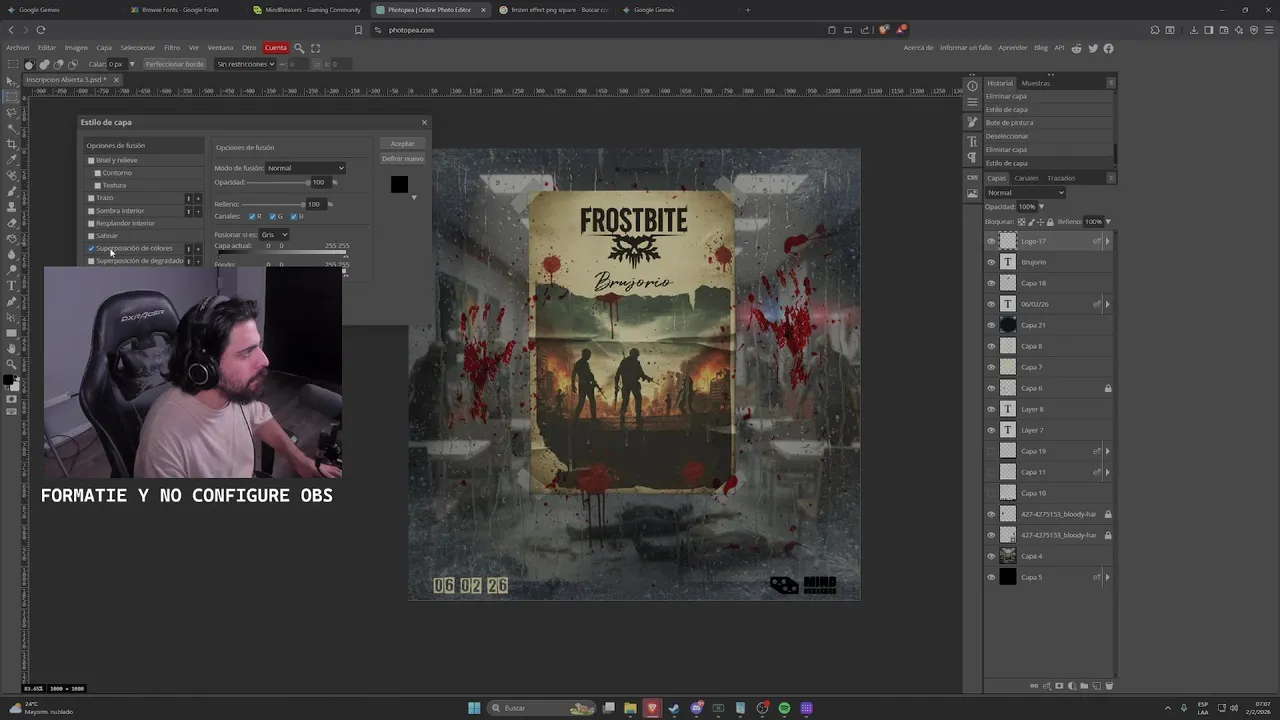
Task: Click the red Cuenta button
Action: pyautogui.click(x=276, y=48)
